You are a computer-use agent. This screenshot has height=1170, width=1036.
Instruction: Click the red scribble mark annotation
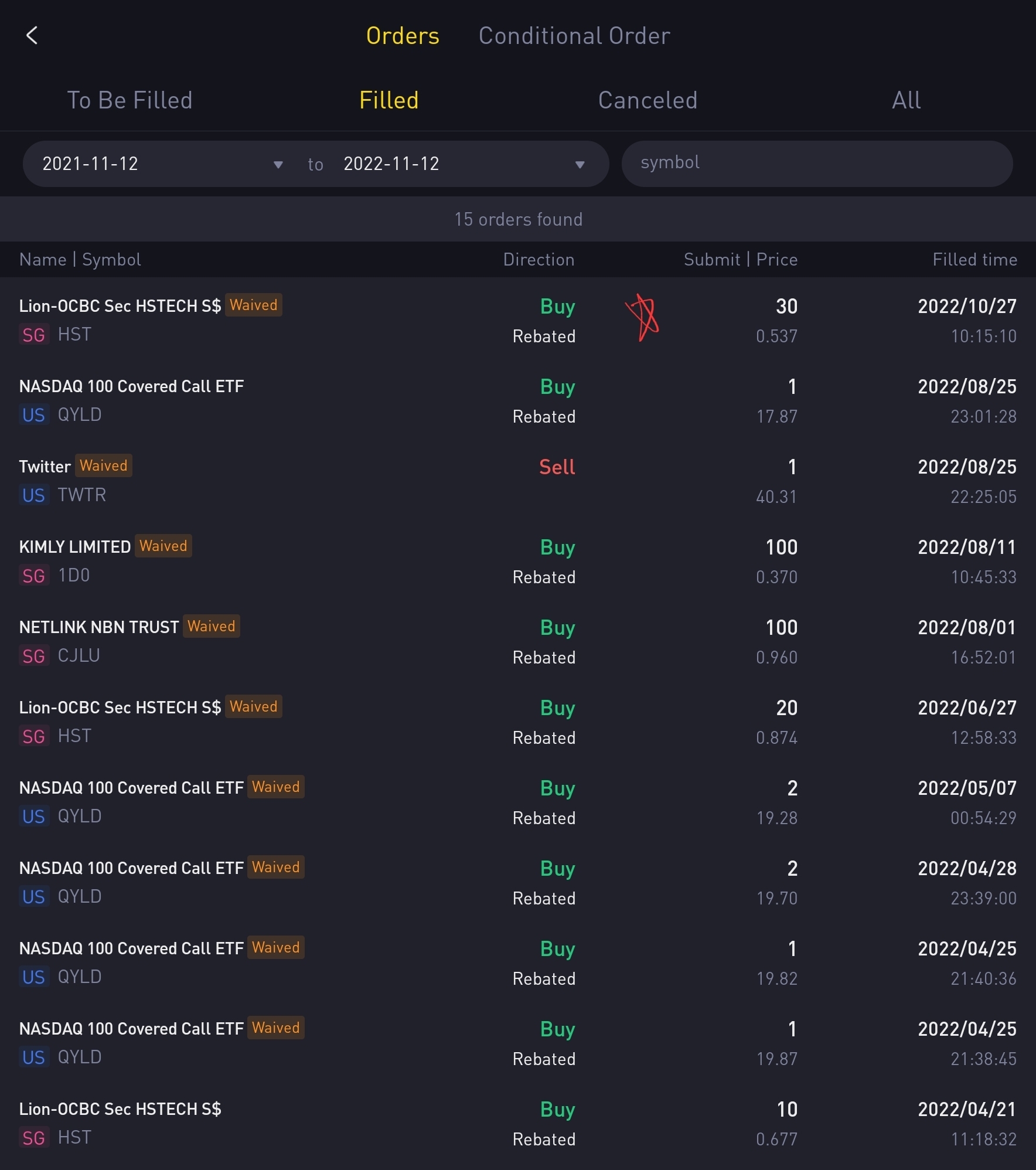(642, 317)
